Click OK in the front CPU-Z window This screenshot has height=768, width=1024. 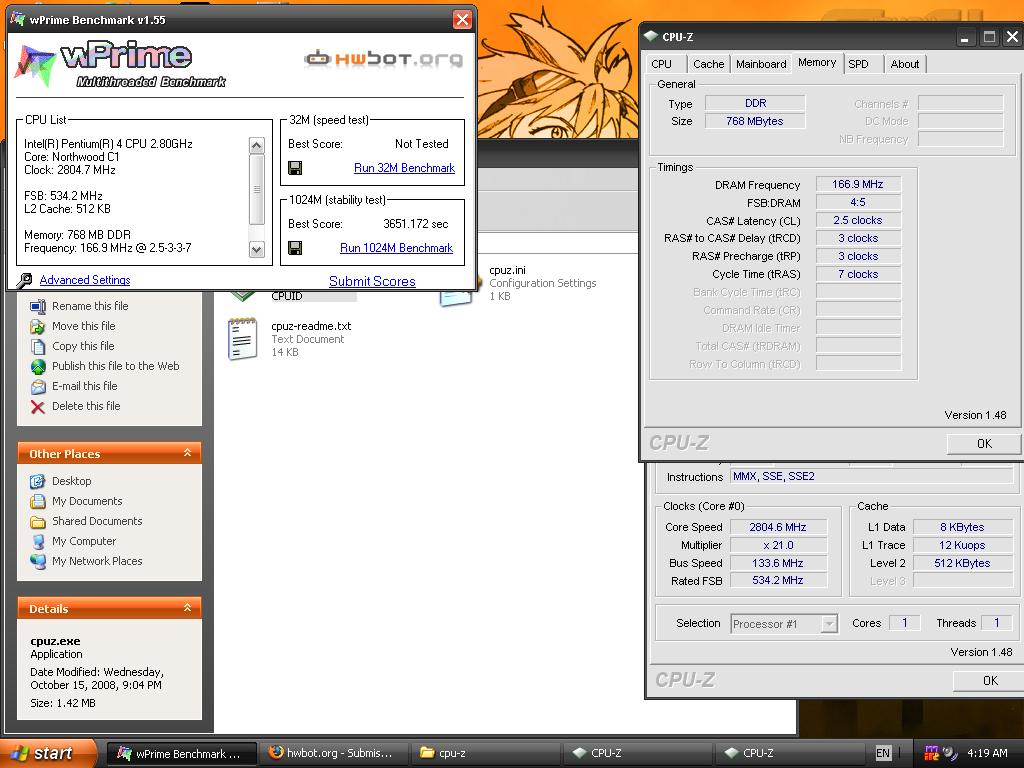pos(984,443)
